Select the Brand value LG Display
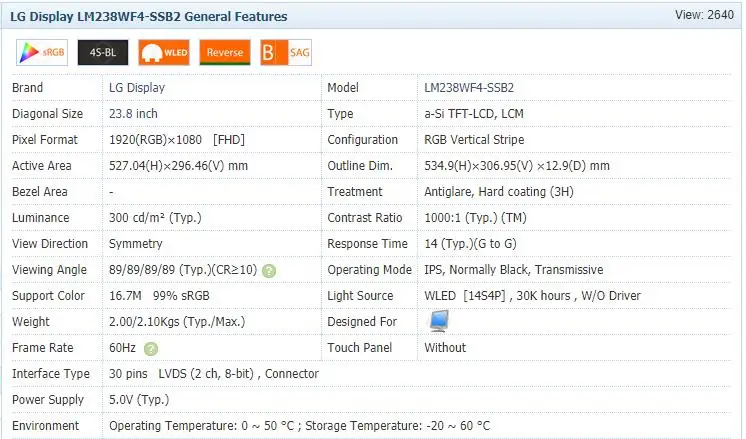The image size is (746, 439). (137, 88)
